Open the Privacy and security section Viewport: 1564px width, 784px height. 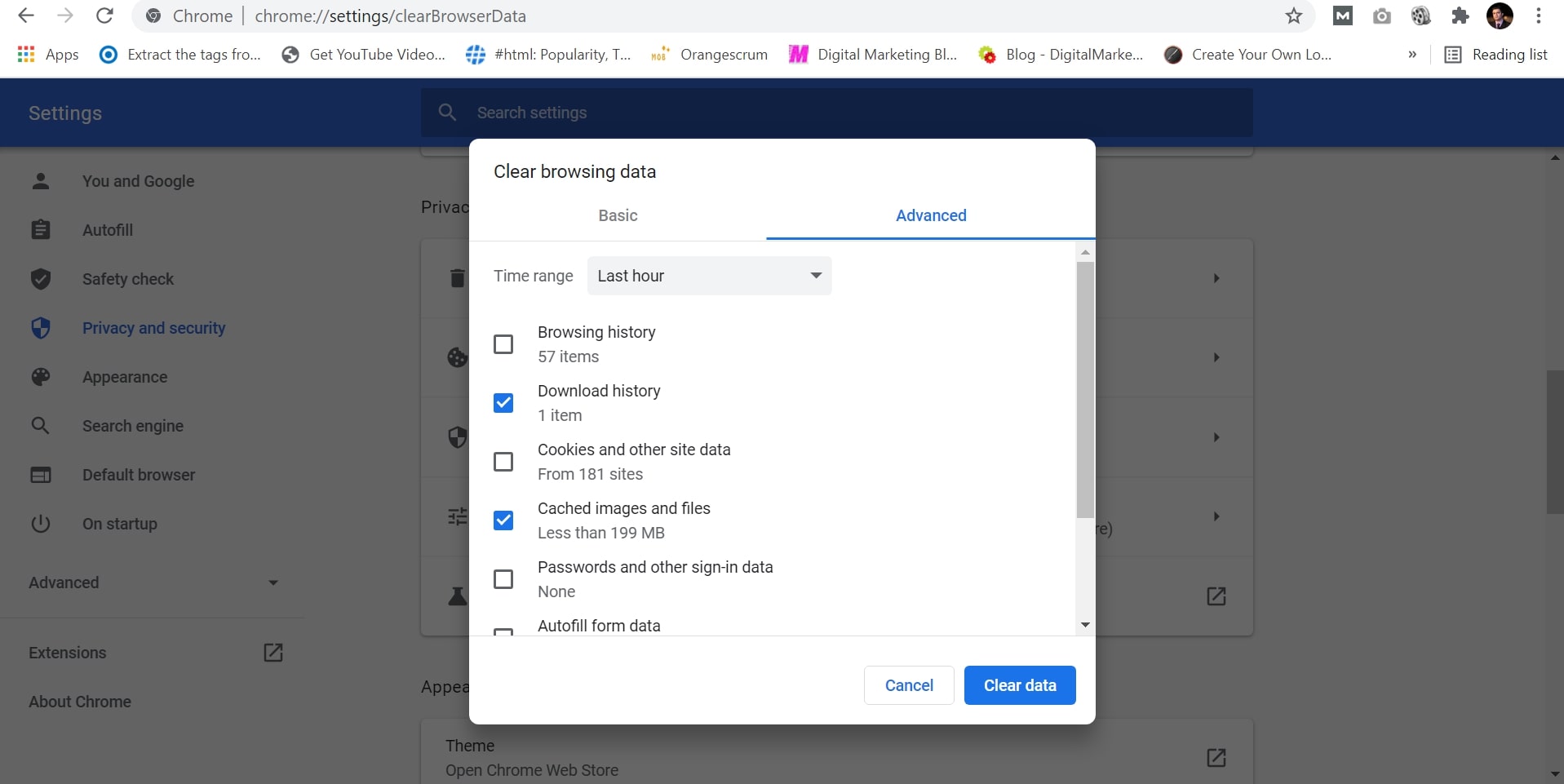click(154, 328)
